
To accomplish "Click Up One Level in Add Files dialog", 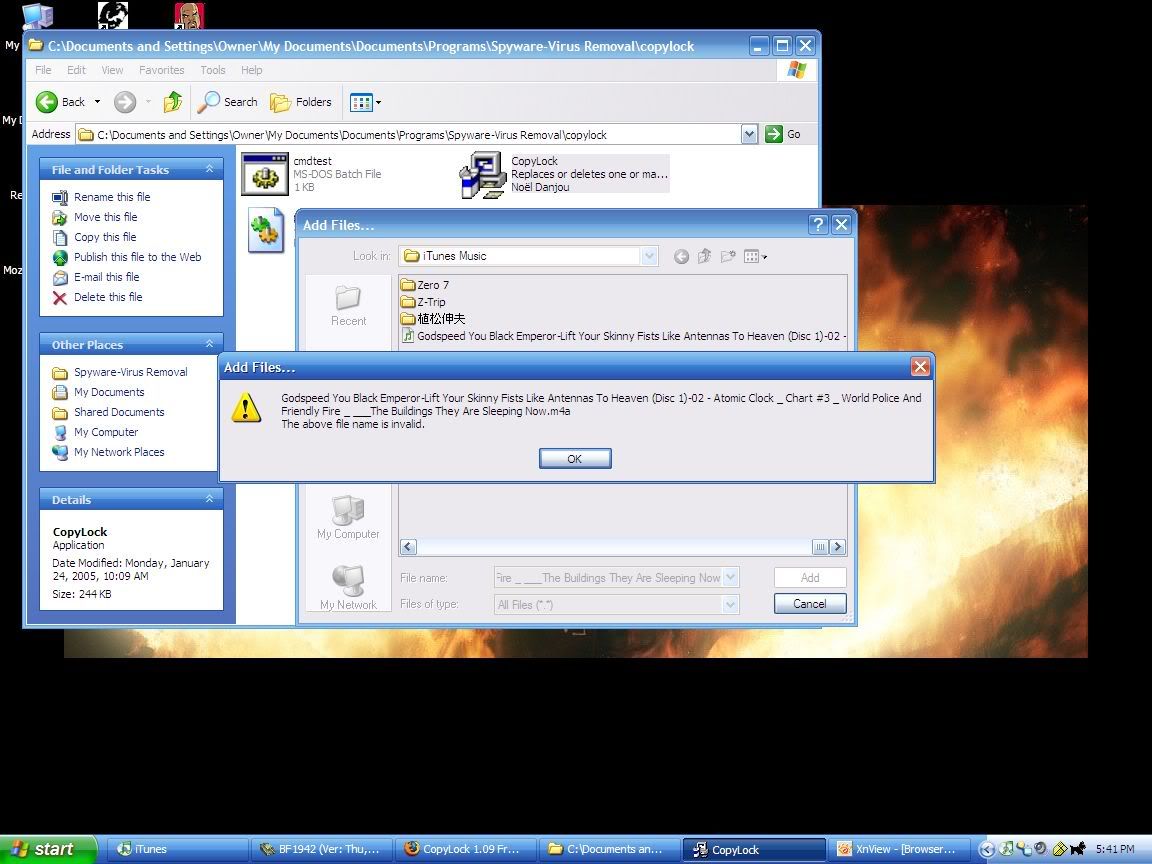I will 704,256.
